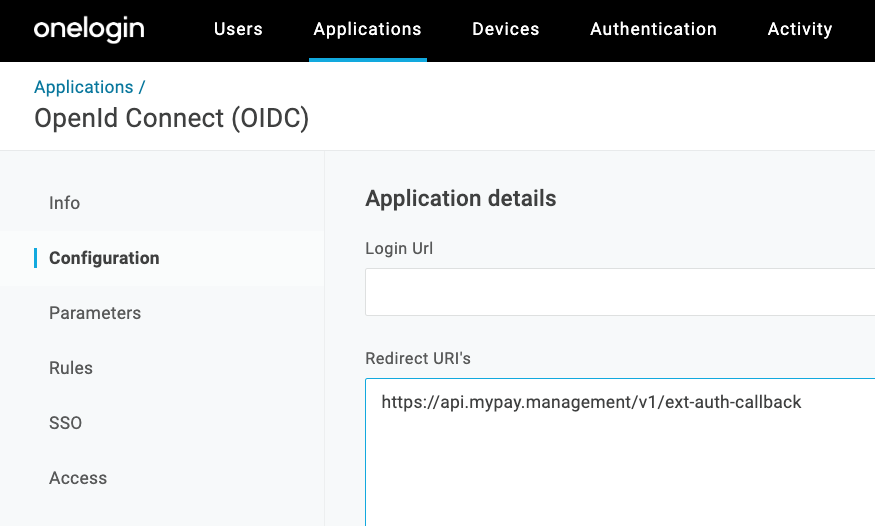
Task: Select the Configuration sidebar tab
Action: (104, 258)
